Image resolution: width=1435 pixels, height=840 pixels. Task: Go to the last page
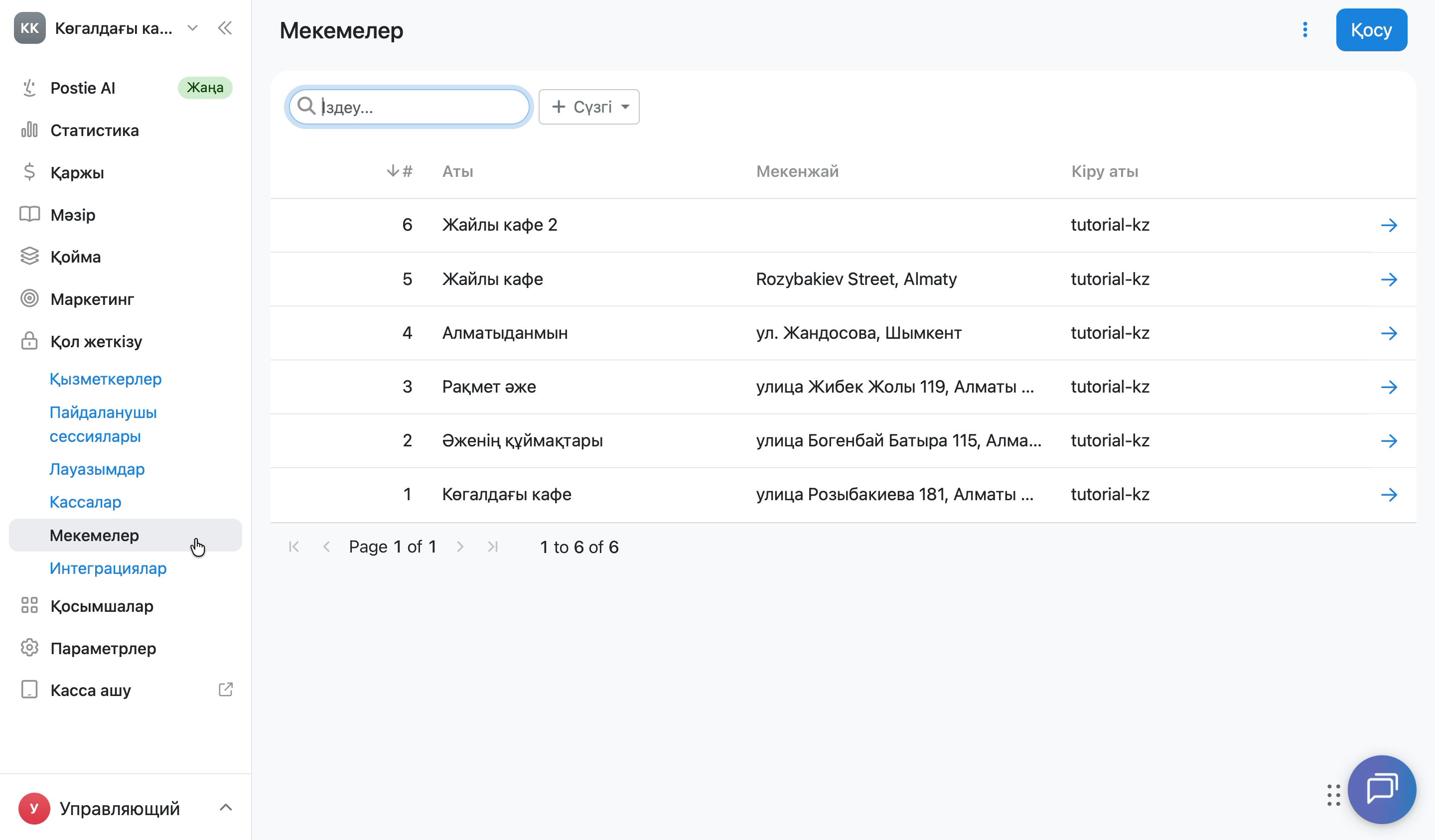coord(493,547)
